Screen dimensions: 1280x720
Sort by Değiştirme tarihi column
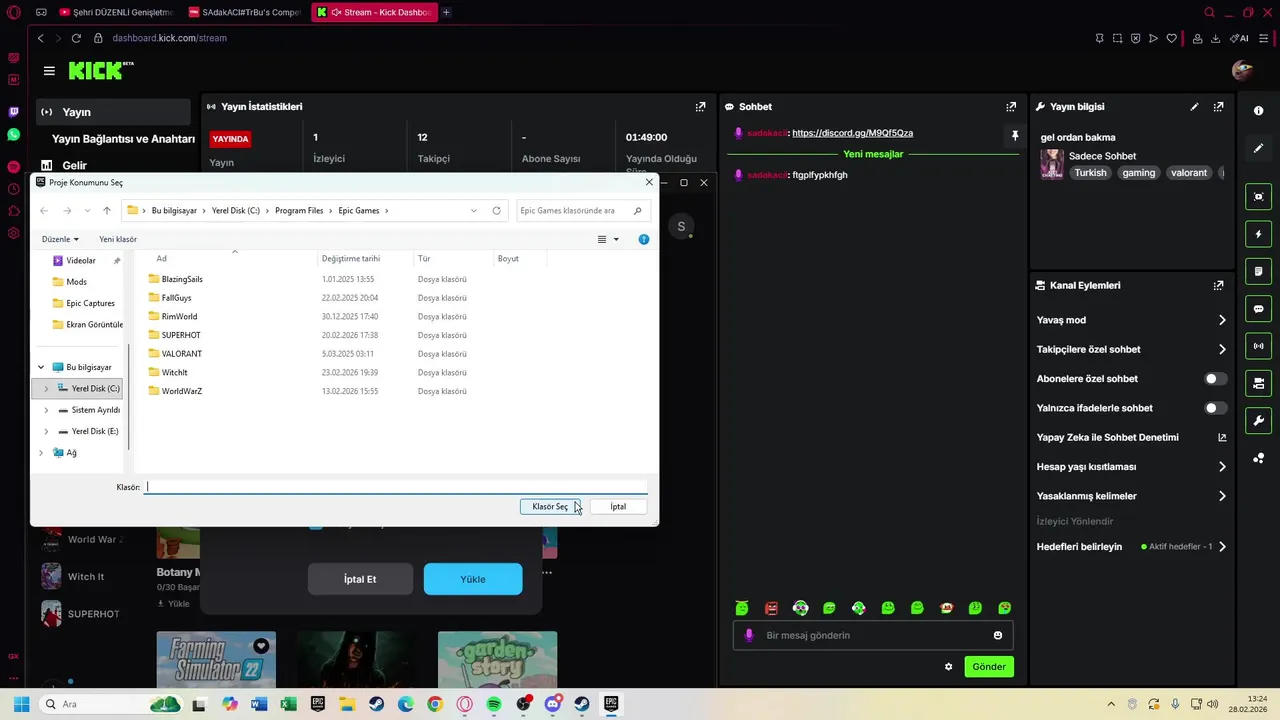point(351,258)
